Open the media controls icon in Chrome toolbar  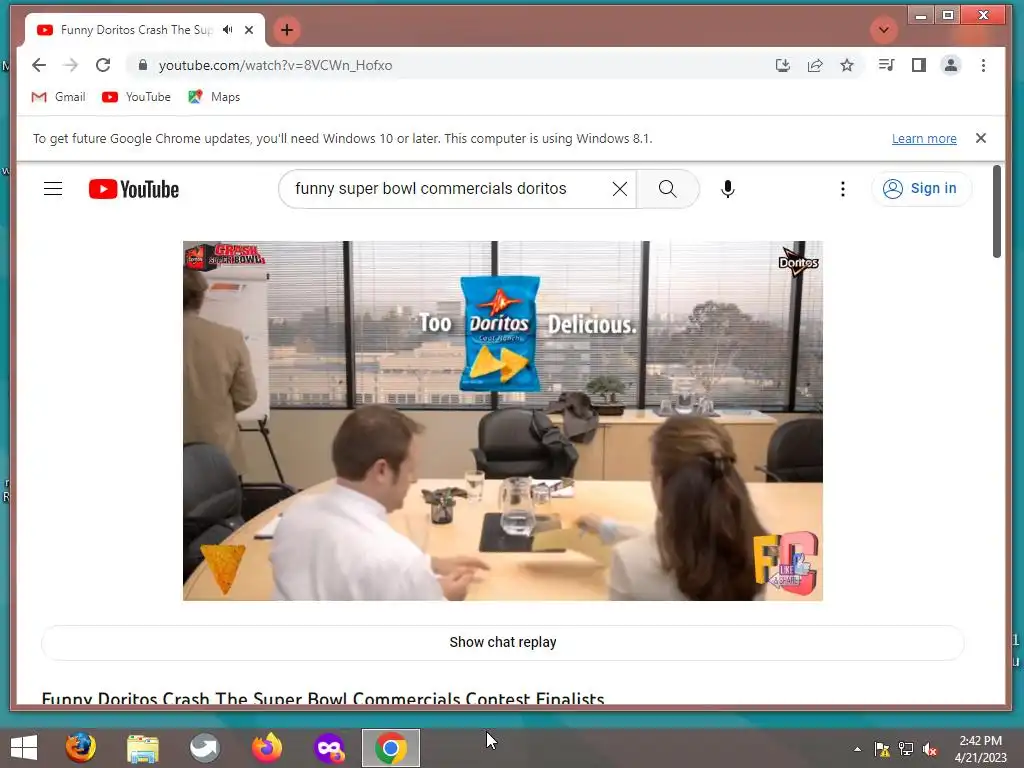click(x=886, y=65)
